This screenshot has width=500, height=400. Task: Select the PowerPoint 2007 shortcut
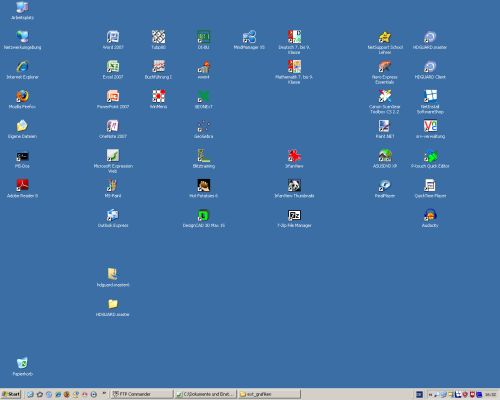click(113, 96)
